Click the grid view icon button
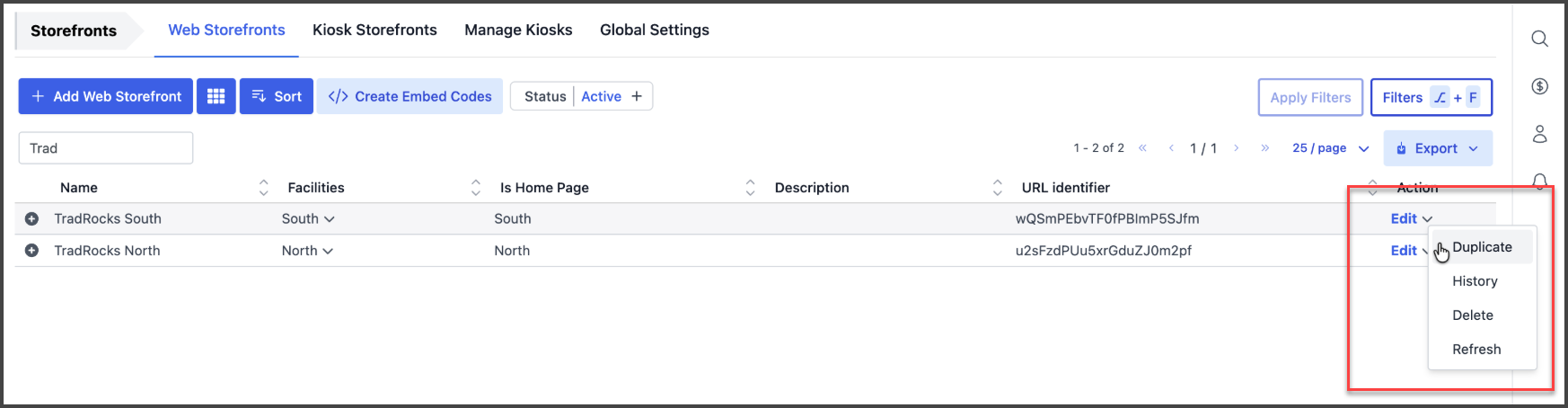The height and width of the screenshot is (408, 1568). click(x=216, y=96)
